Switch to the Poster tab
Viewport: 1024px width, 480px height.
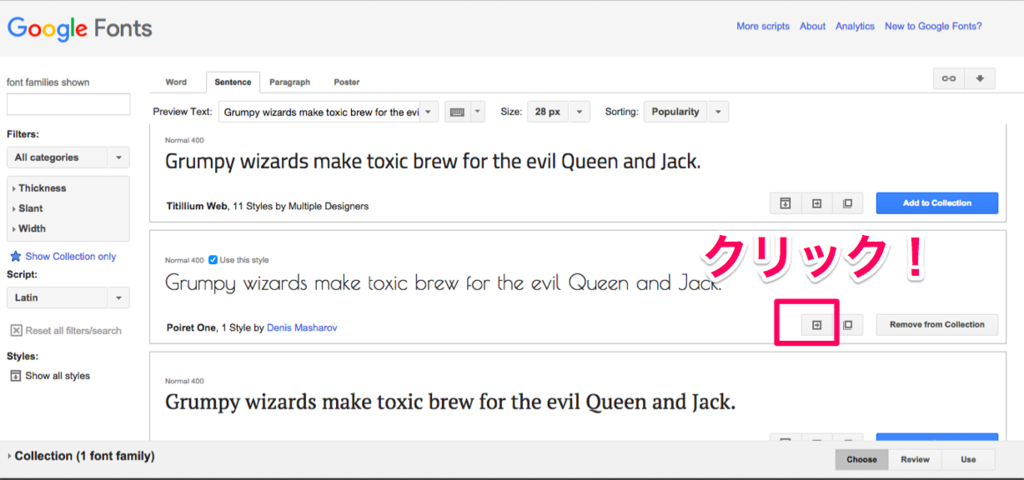pyautogui.click(x=347, y=82)
